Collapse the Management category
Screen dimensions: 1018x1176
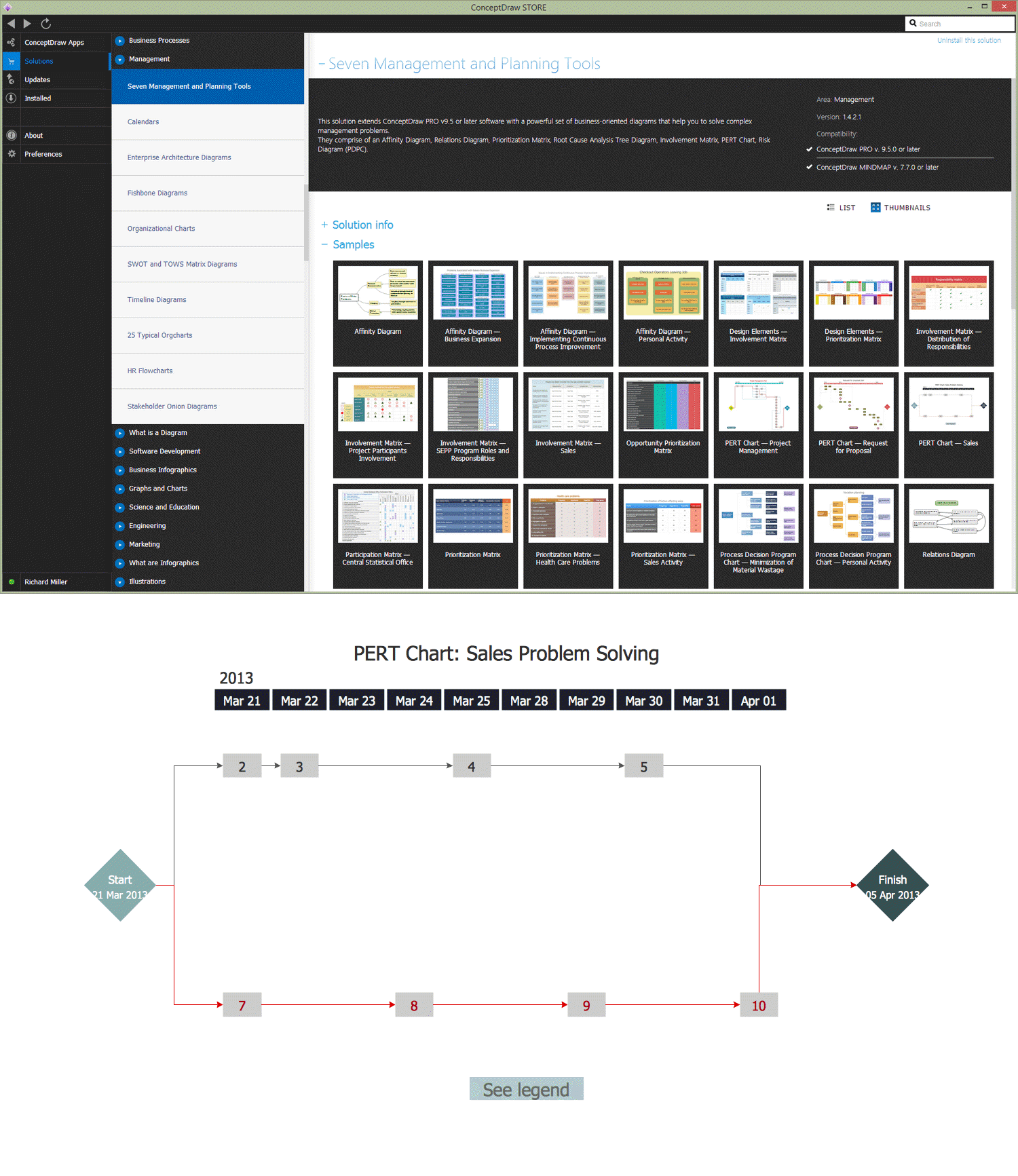pyautogui.click(x=119, y=60)
